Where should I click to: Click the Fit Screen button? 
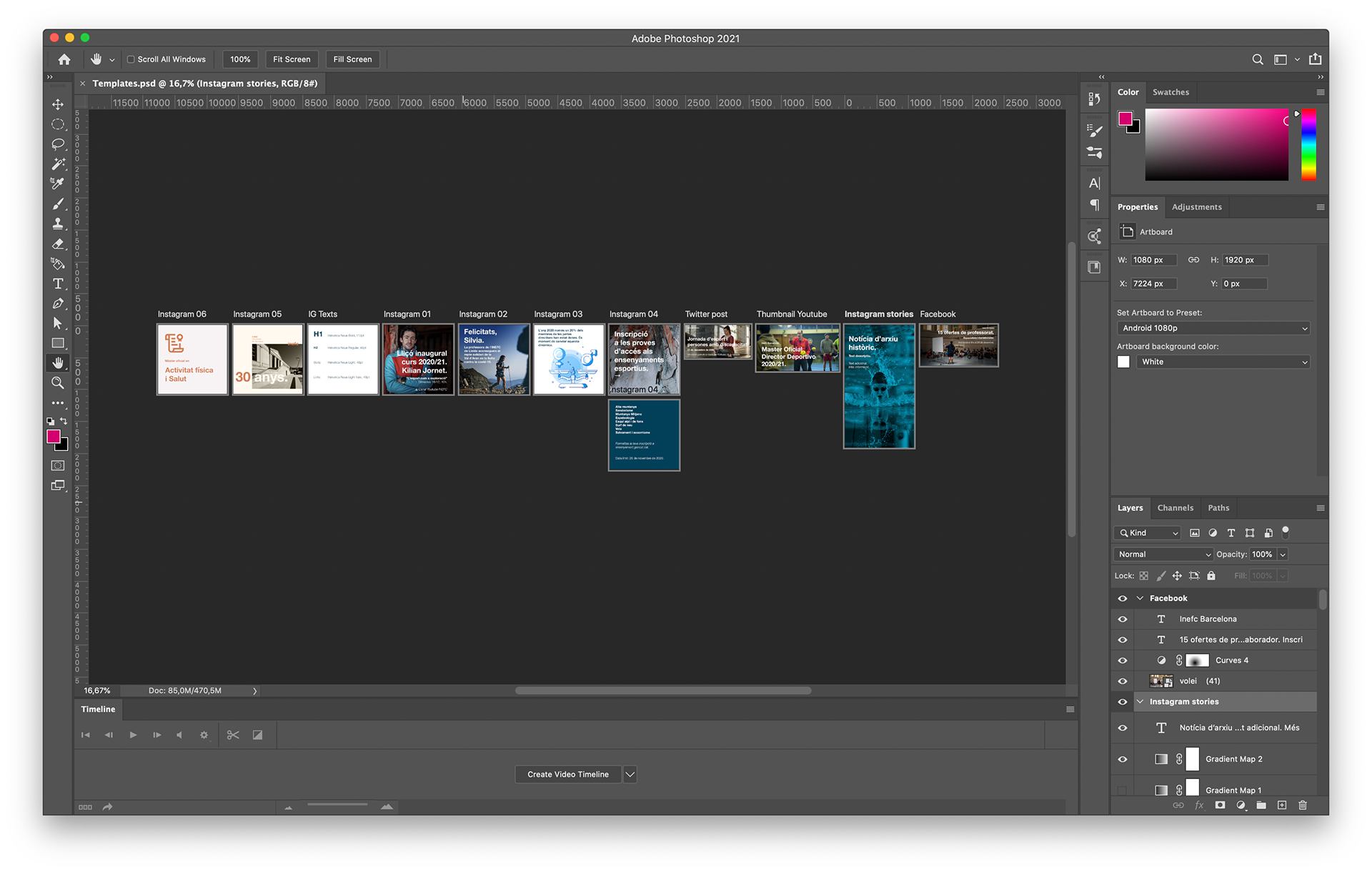point(292,59)
